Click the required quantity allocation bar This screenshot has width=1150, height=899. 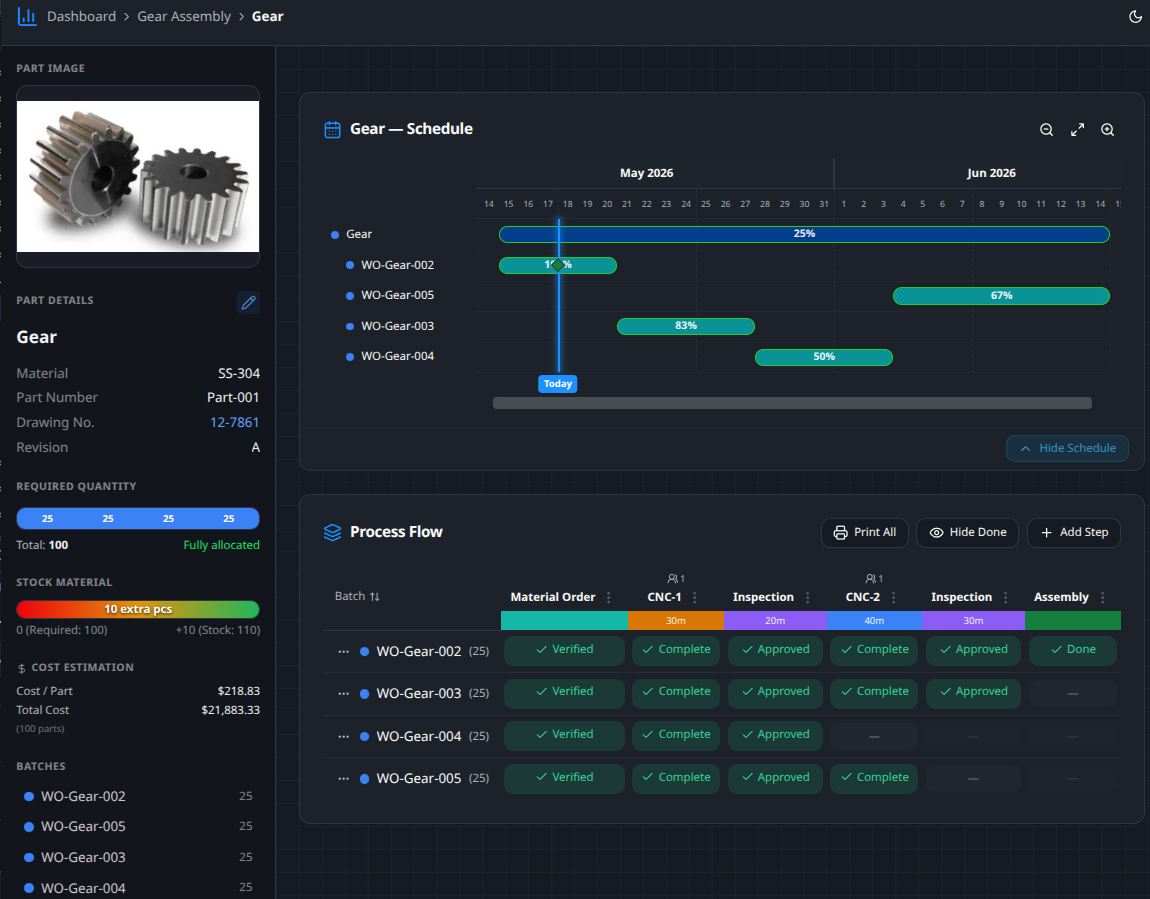tap(138, 518)
